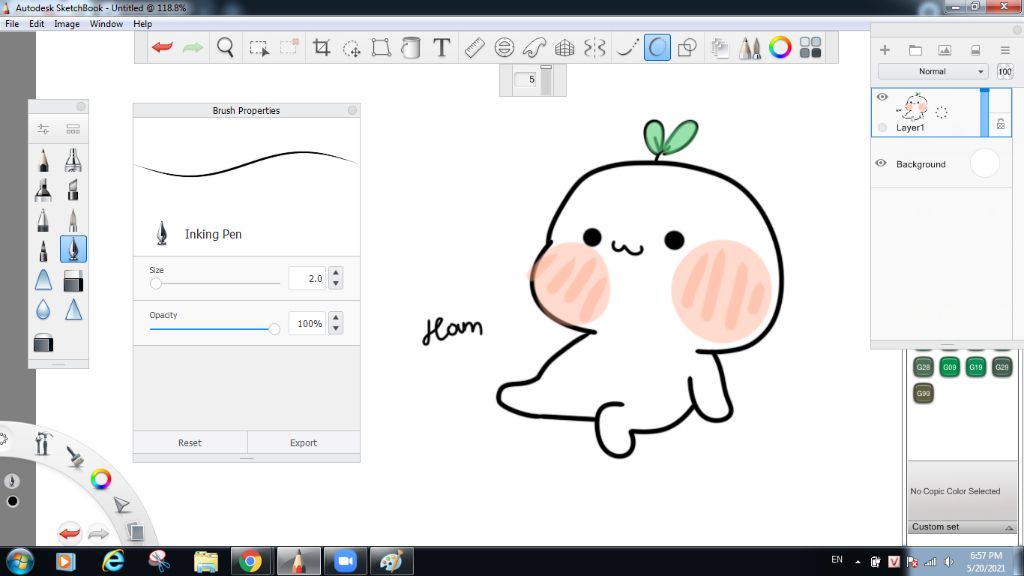Select the rectangular Selection tool
This screenshot has width=1024, height=576.
(x=259, y=48)
